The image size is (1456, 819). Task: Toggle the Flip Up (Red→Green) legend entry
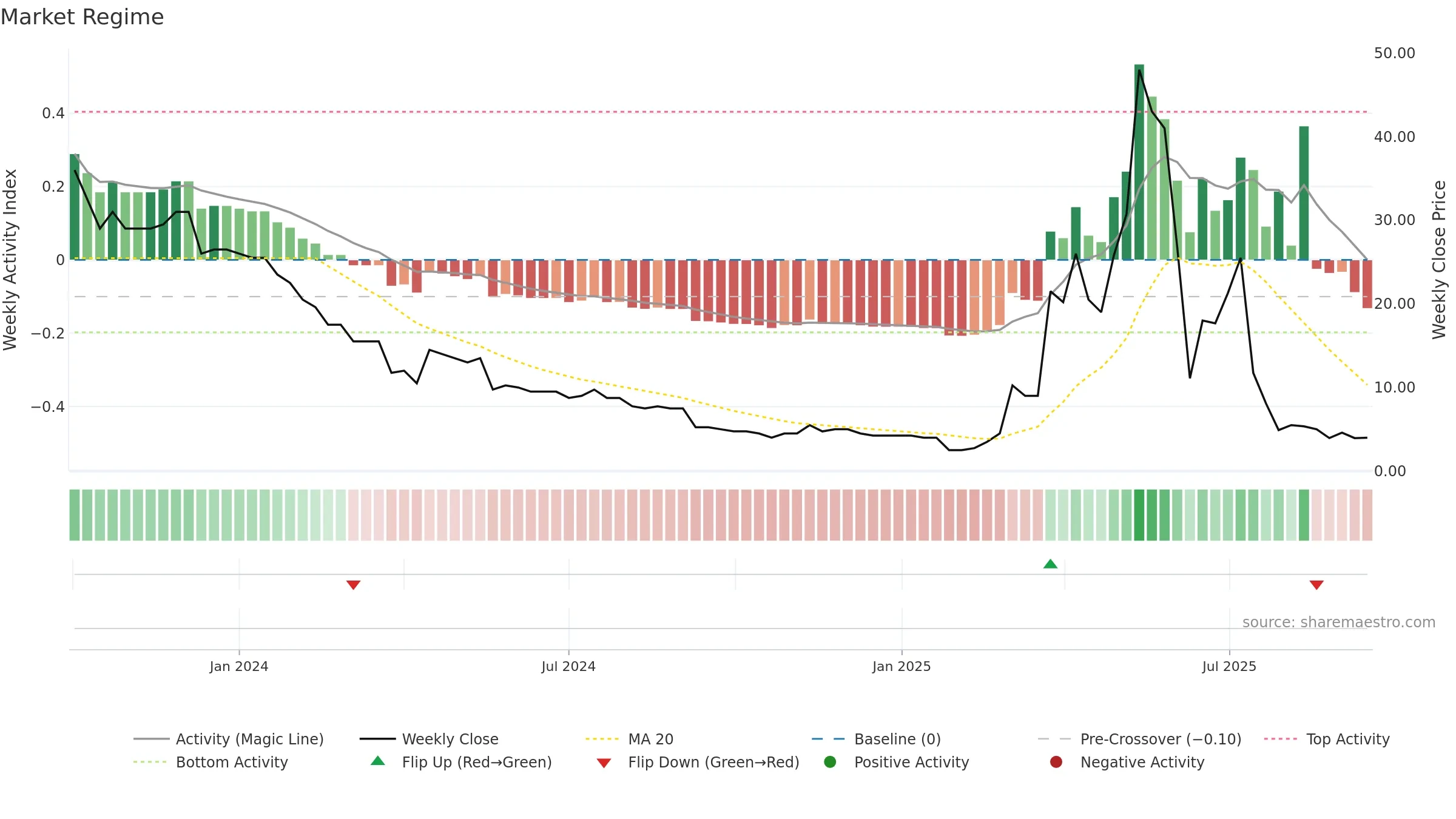pyautogui.click(x=461, y=762)
